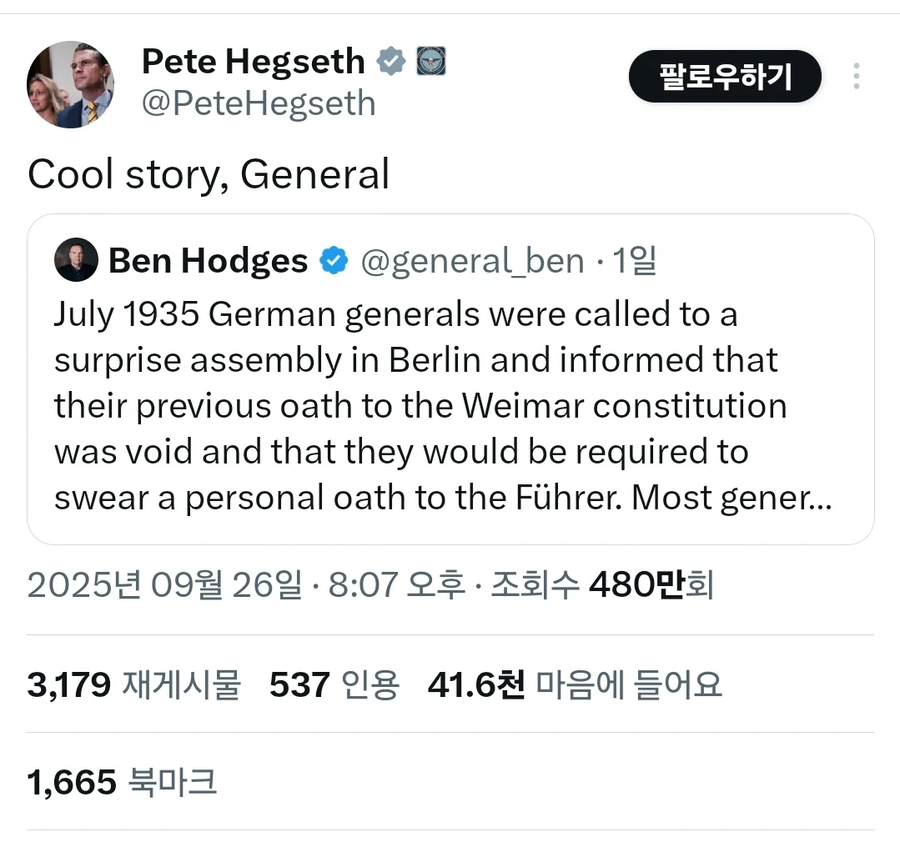Click Ben Hodges' small avatar in quoted post
Viewport: 900px width, 847px height.
click(76, 260)
